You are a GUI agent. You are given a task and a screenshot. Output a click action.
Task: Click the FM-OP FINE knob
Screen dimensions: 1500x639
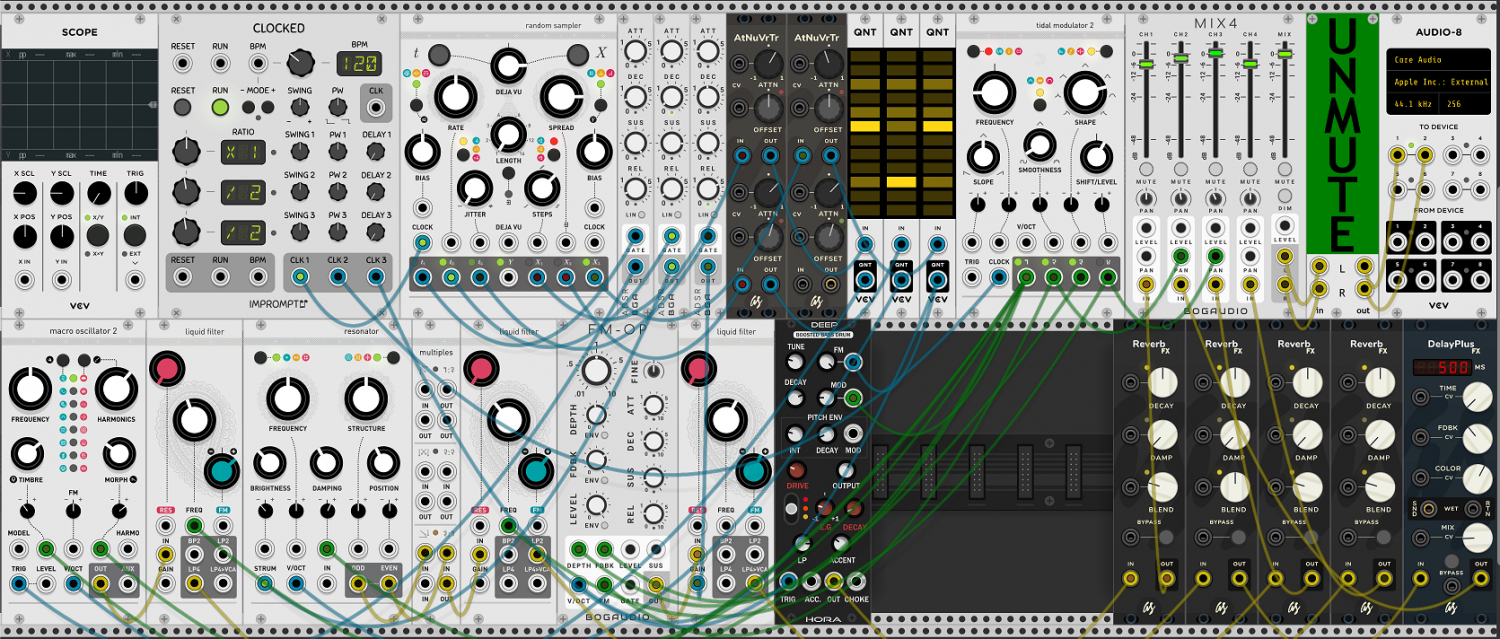(653, 371)
